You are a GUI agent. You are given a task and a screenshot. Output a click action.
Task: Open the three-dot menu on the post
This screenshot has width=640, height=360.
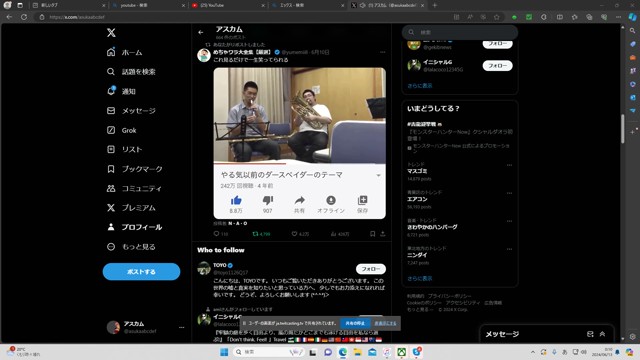[x=382, y=52]
